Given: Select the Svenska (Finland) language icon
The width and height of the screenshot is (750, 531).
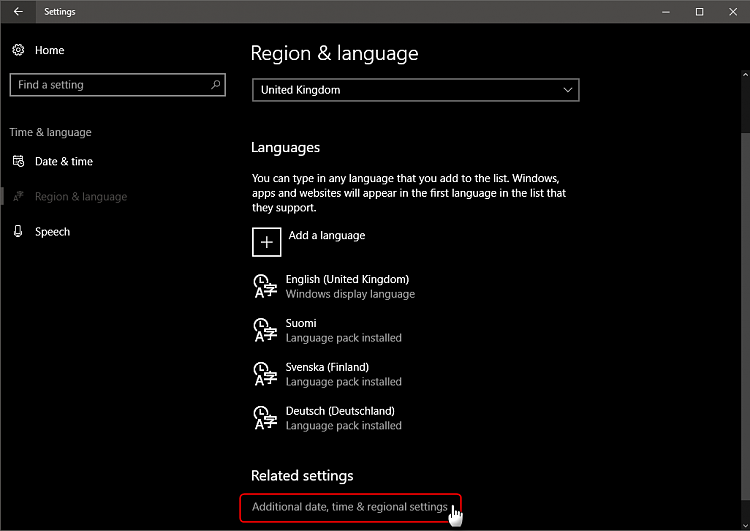Looking at the screenshot, I should coord(265,374).
